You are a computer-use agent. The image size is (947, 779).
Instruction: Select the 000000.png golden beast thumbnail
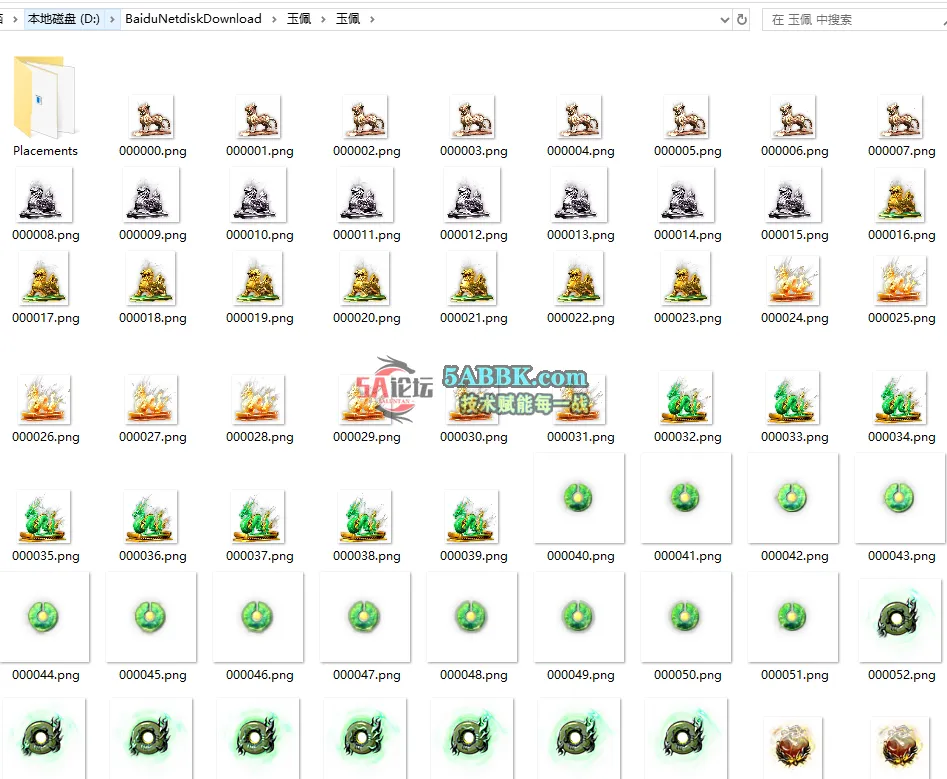click(x=151, y=115)
